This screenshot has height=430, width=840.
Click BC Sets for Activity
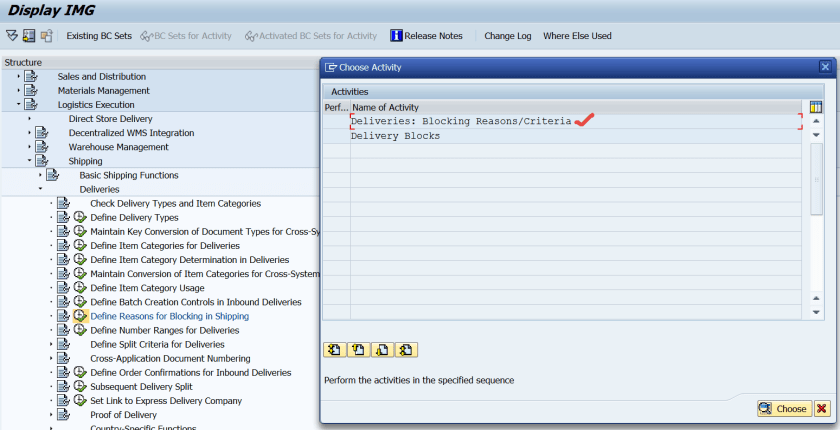pyautogui.click(x=186, y=36)
